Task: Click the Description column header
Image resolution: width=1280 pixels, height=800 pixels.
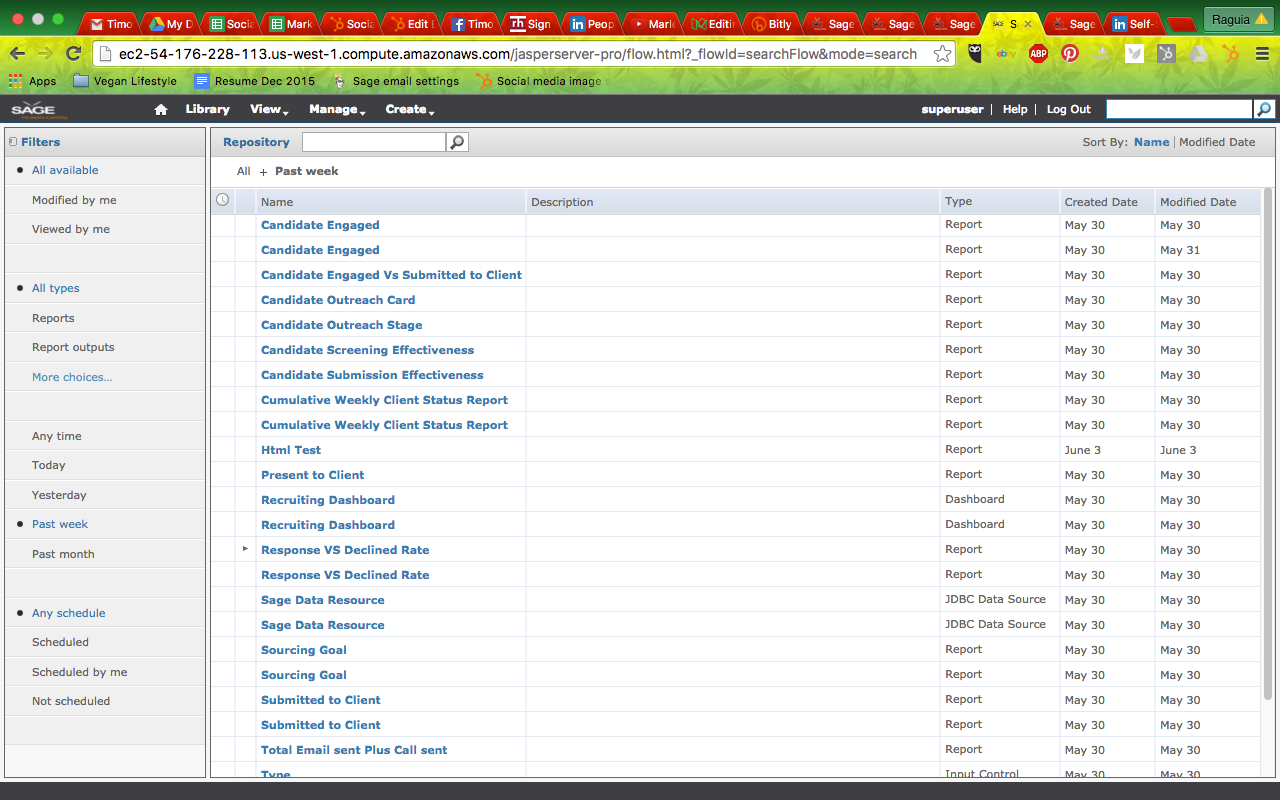Action: (x=733, y=202)
